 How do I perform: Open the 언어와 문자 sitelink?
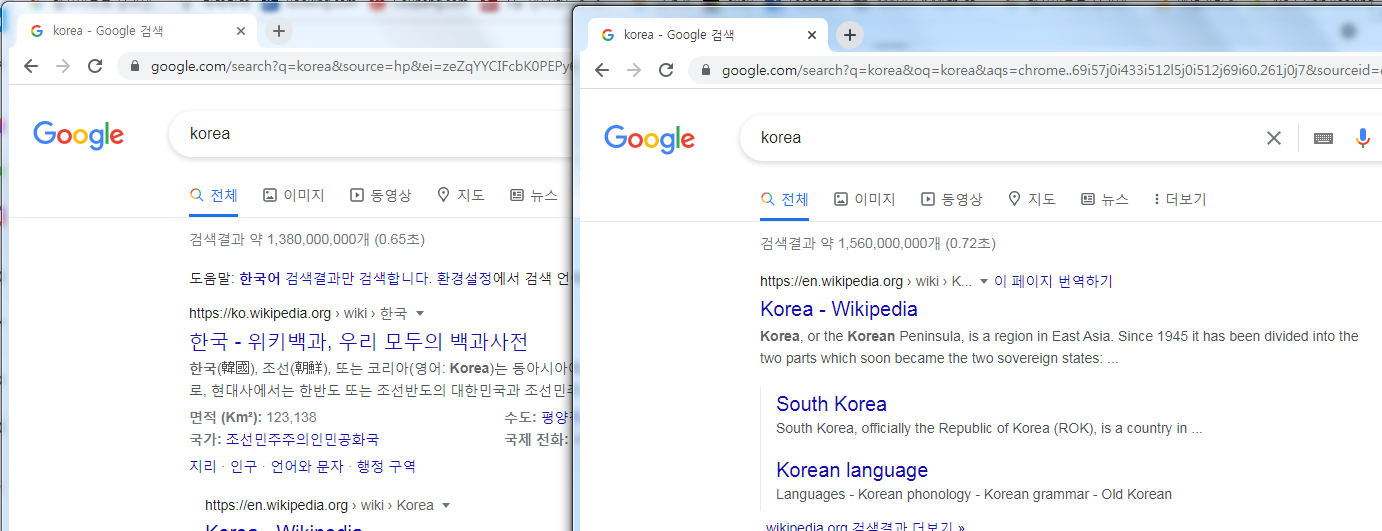[307, 466]
